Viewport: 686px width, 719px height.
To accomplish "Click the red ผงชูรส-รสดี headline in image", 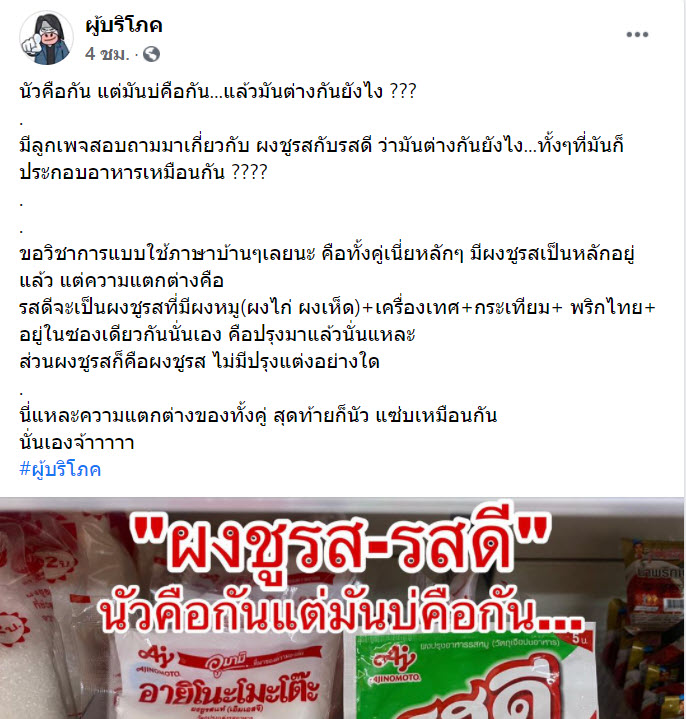I will pyautogui.click(x=340, y=546).
